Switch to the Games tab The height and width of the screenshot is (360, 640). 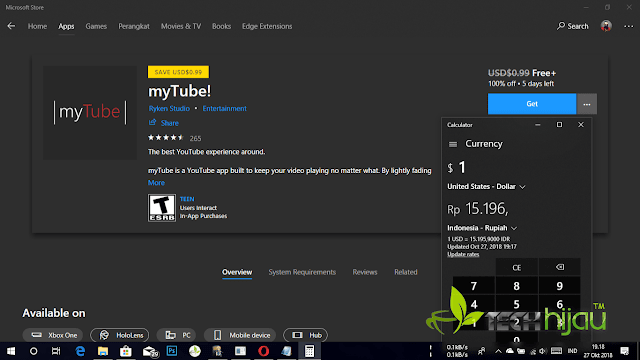point(96,26)
